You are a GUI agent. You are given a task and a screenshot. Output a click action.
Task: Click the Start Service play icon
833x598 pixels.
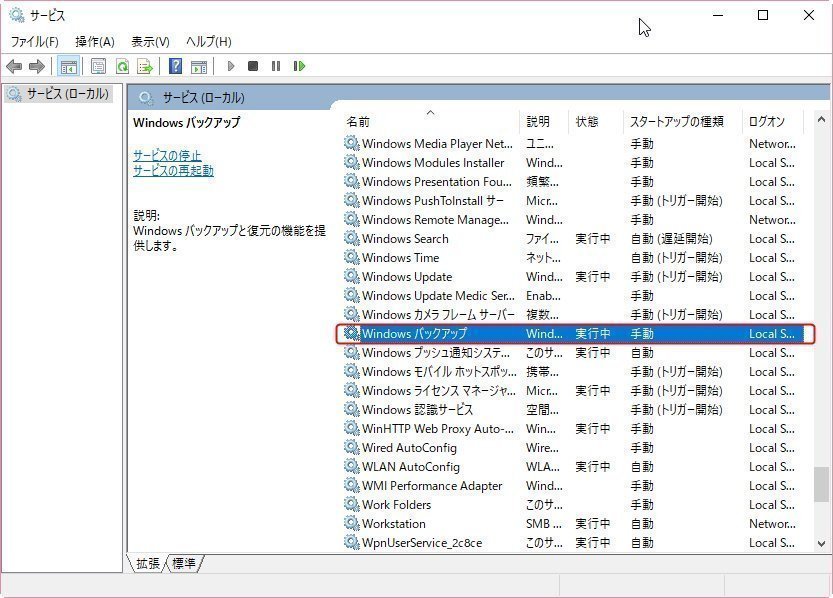(x=231, y=66)
